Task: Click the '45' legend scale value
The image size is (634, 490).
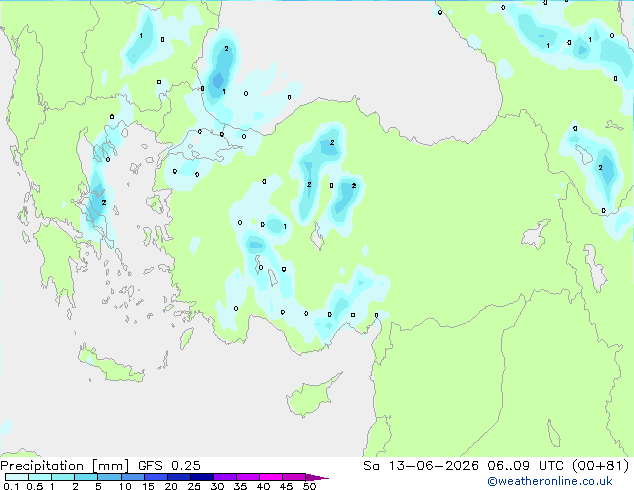Action: pyautogui.click(x=286, y=486)
